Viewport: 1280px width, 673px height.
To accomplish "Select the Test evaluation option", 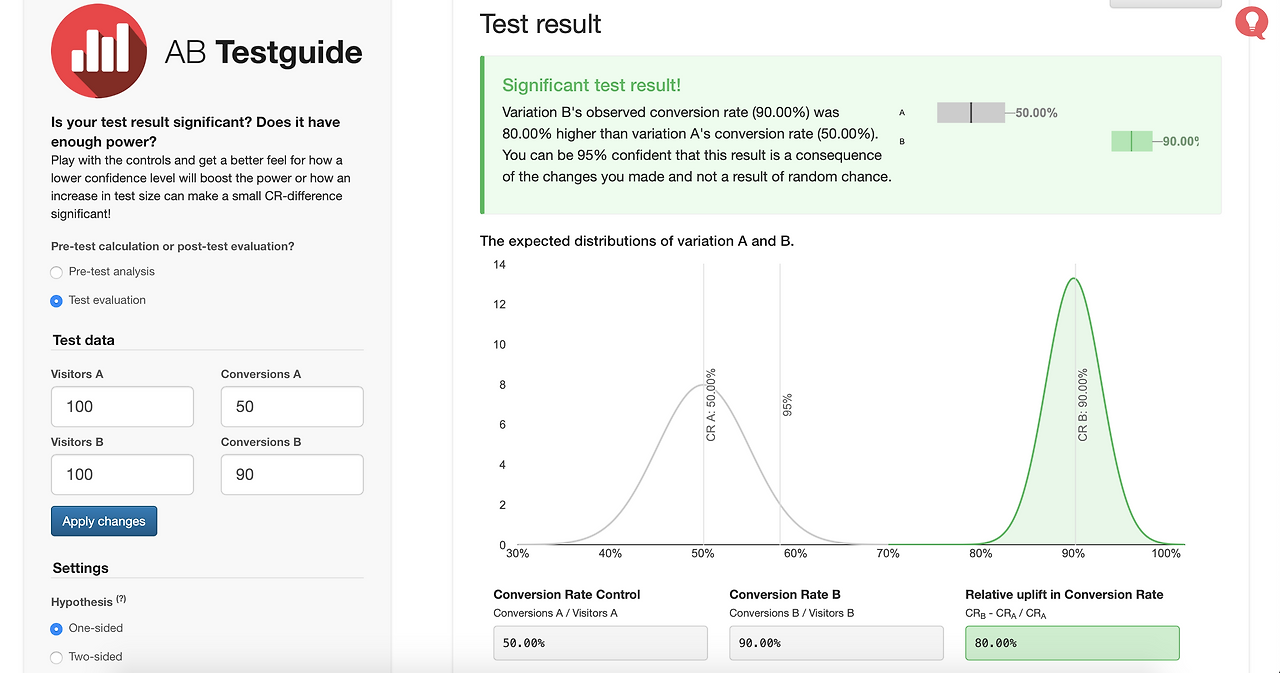I will 57,300.
